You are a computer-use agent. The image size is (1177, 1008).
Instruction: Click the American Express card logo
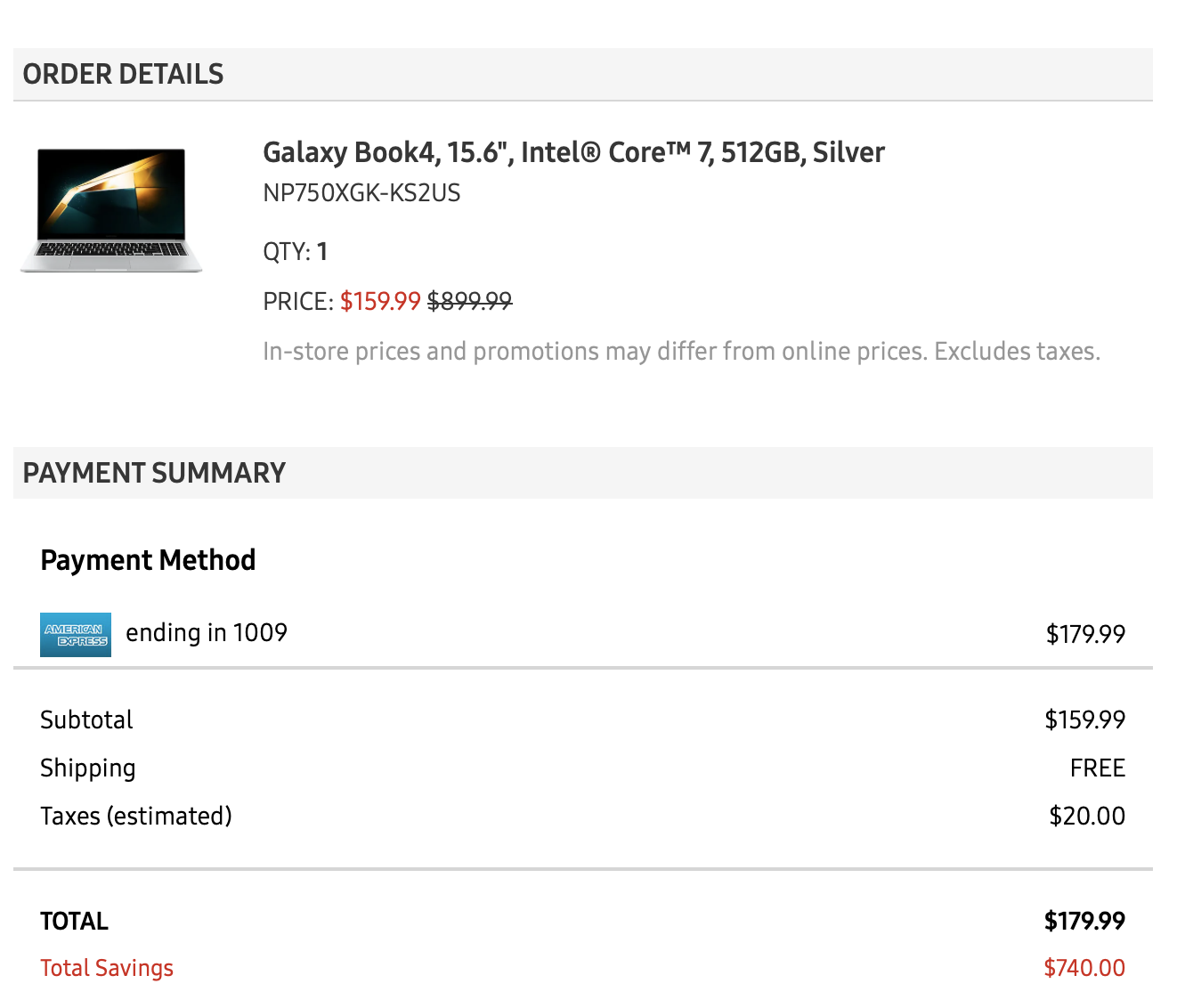pos(76,634)
